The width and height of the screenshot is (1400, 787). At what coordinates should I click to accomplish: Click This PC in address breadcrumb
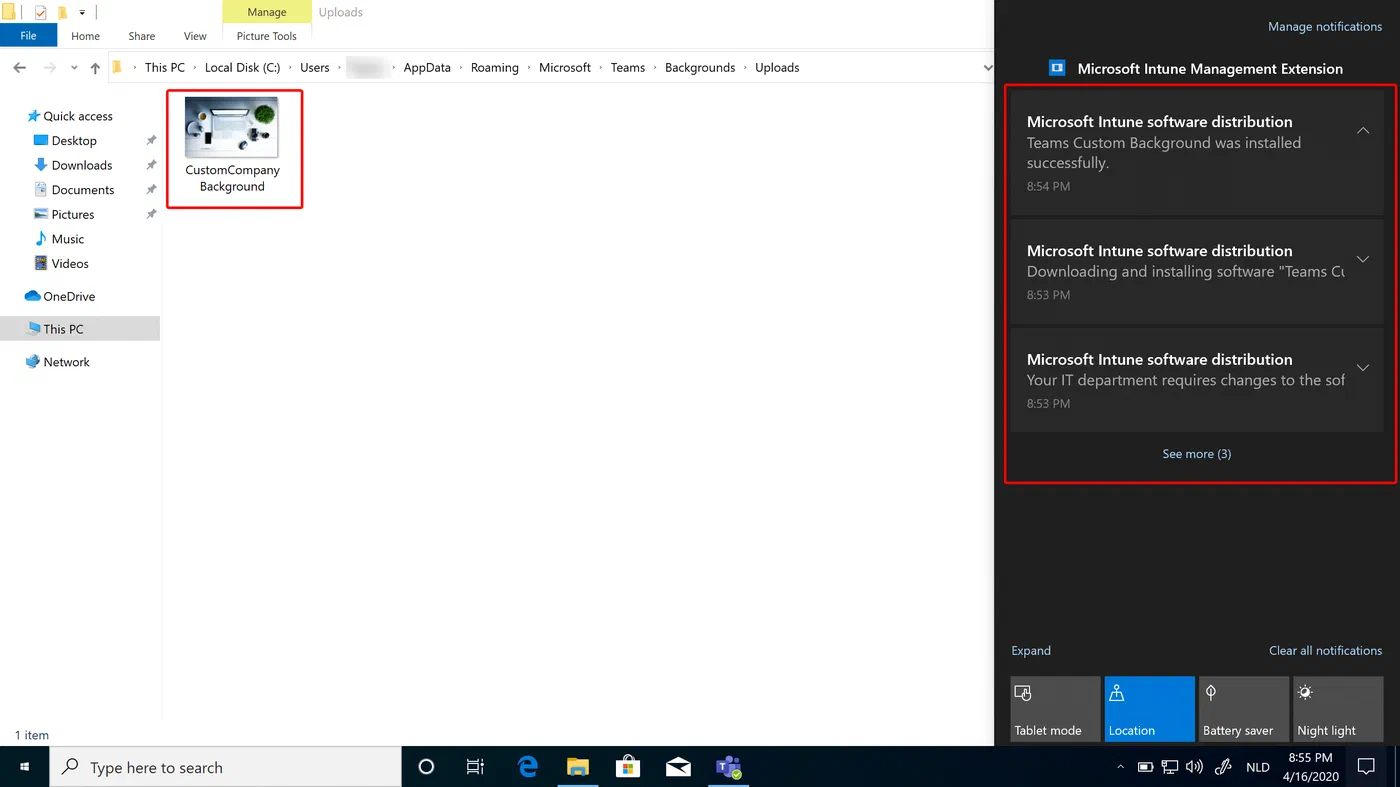165,68
